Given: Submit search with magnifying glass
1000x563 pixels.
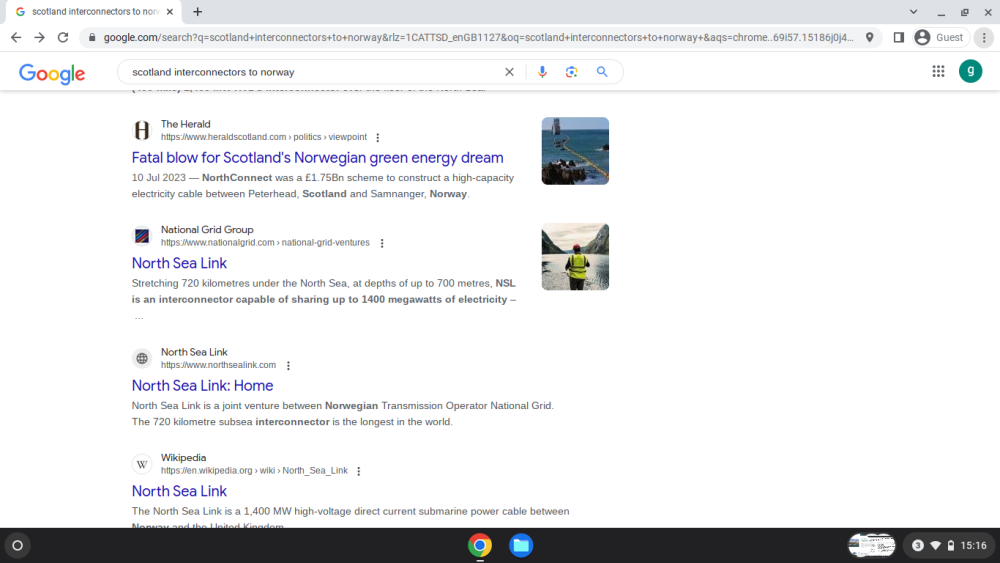Looking at the screenshot, I should point(601,72).
